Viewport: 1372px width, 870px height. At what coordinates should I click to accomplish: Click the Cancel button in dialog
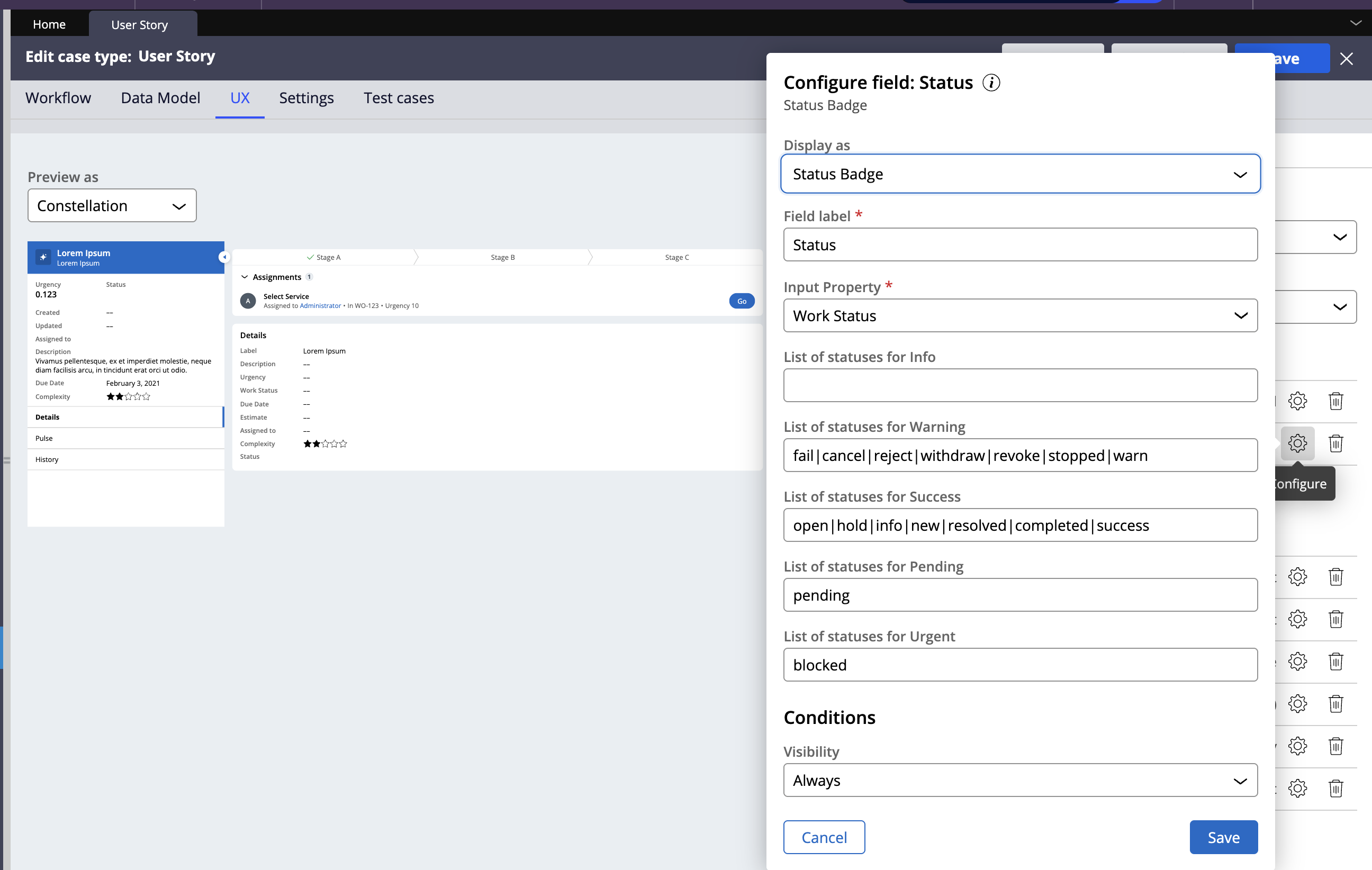point(824,837)
